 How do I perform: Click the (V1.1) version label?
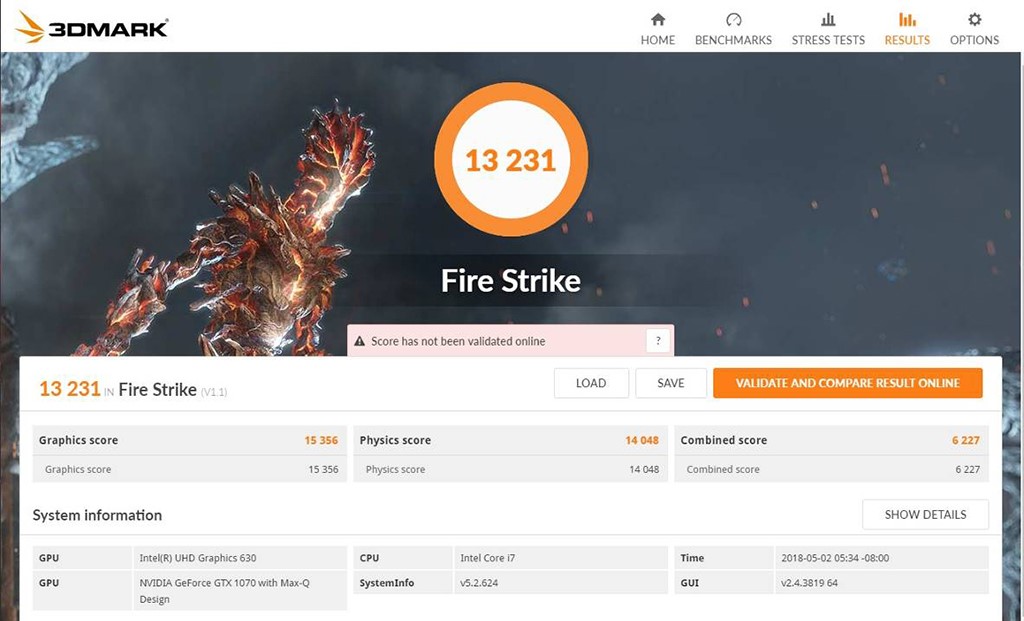[x=214, y=392]
